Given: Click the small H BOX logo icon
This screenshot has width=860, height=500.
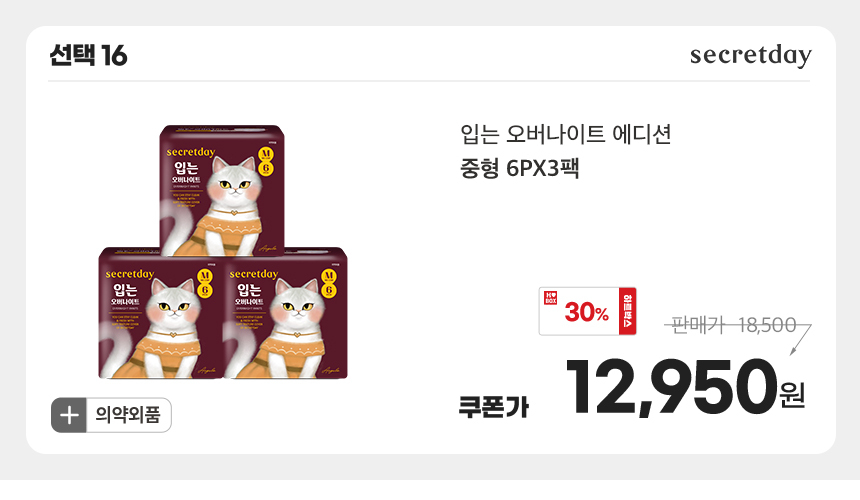Looking at the screenshot, I should tap(550, 298).
